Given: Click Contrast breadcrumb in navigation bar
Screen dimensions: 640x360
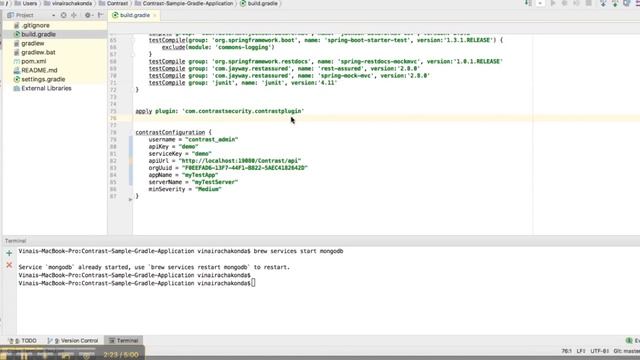Looking at the screenshot, I should [113, 3].
